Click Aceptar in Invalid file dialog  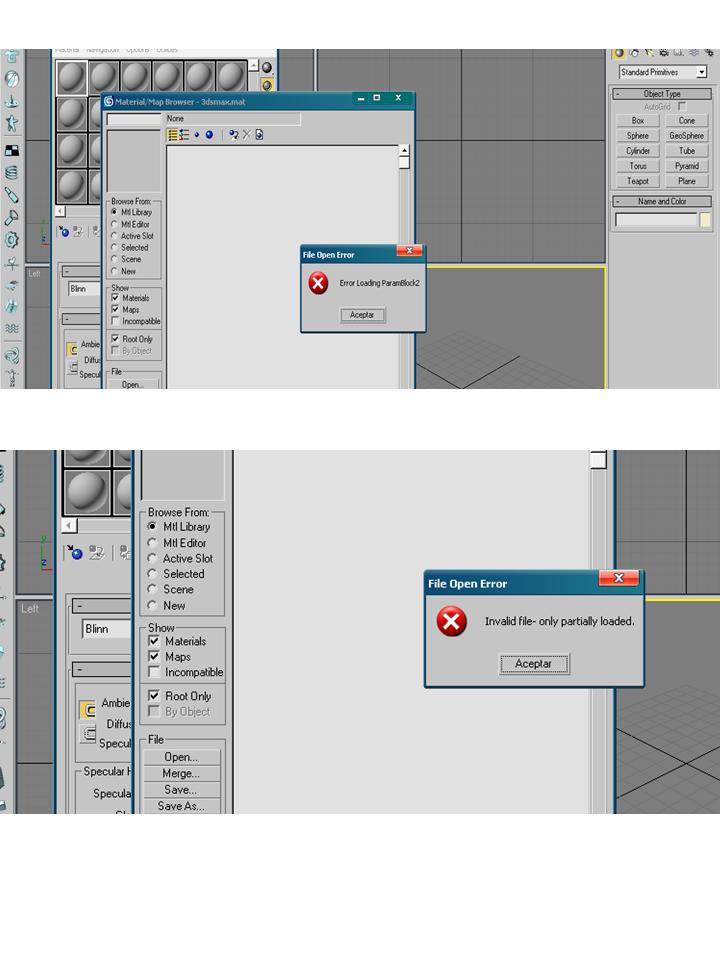534,664
